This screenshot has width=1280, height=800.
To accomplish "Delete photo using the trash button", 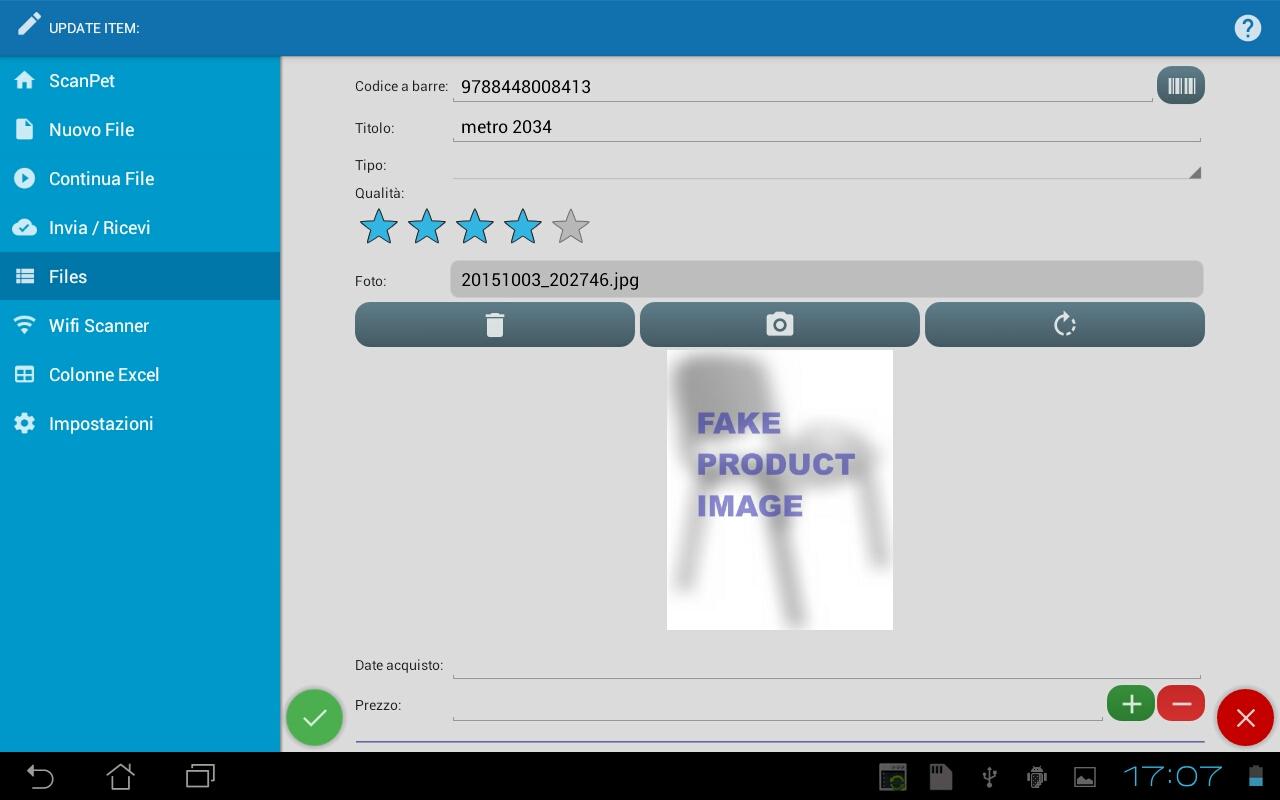I will [x=495, y=324].
